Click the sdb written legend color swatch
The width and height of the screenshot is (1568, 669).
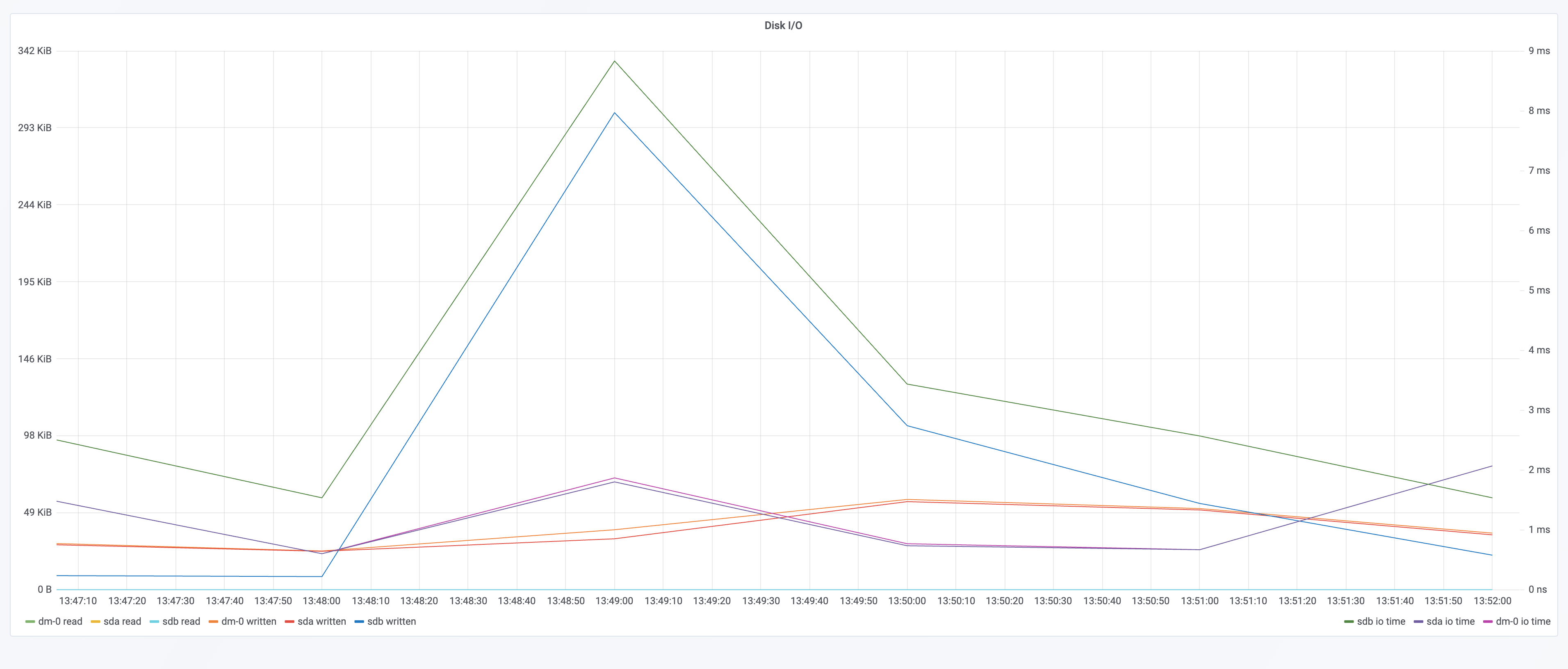(x=359, y=621)
